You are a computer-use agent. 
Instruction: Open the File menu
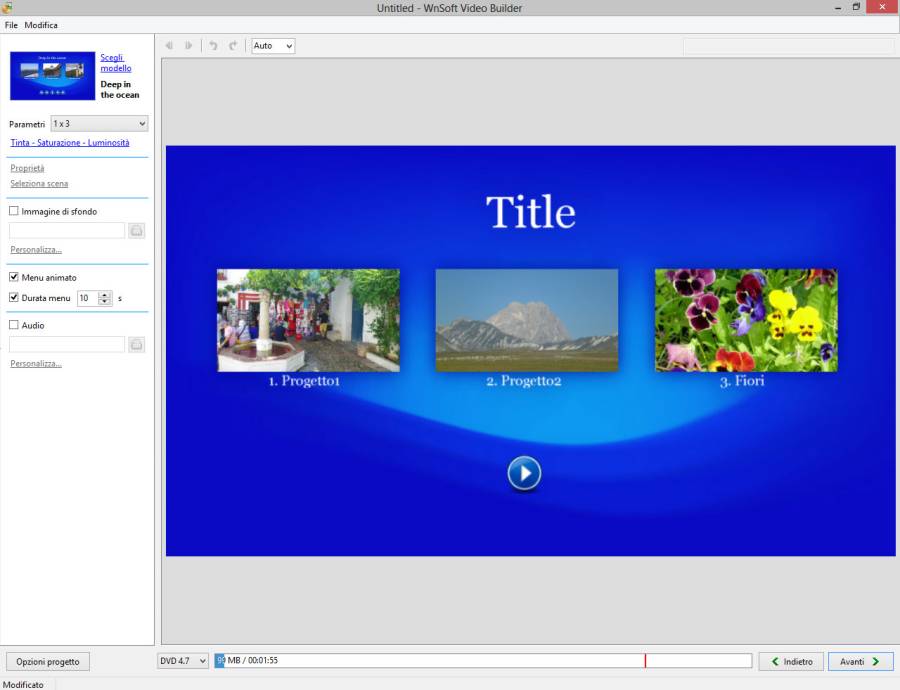(x=11, y=25)
